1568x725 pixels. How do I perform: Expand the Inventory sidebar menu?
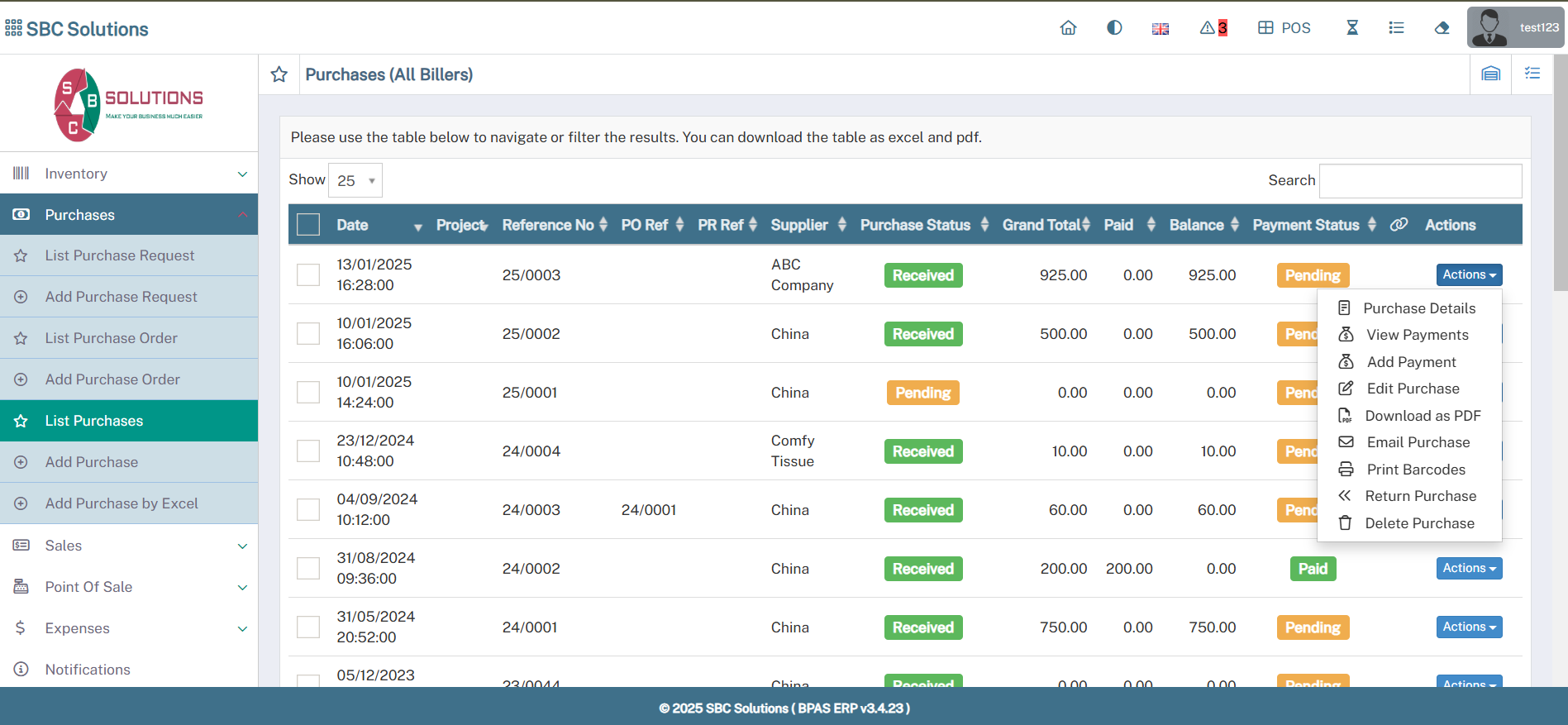coord(129,174)
